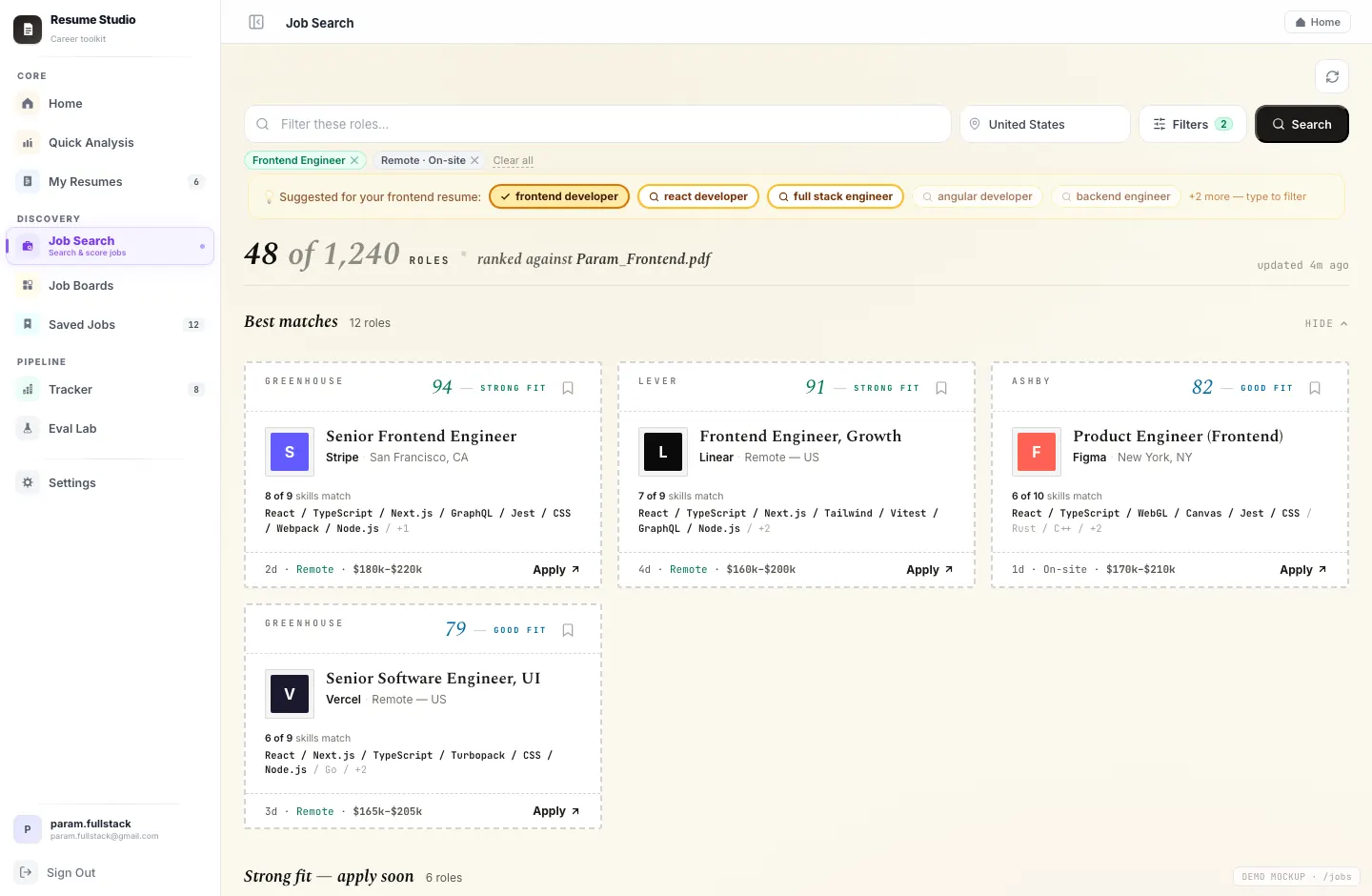Bookmark the Figma Product Engineer job
Screen dimensions: 1372x896
1315,388
